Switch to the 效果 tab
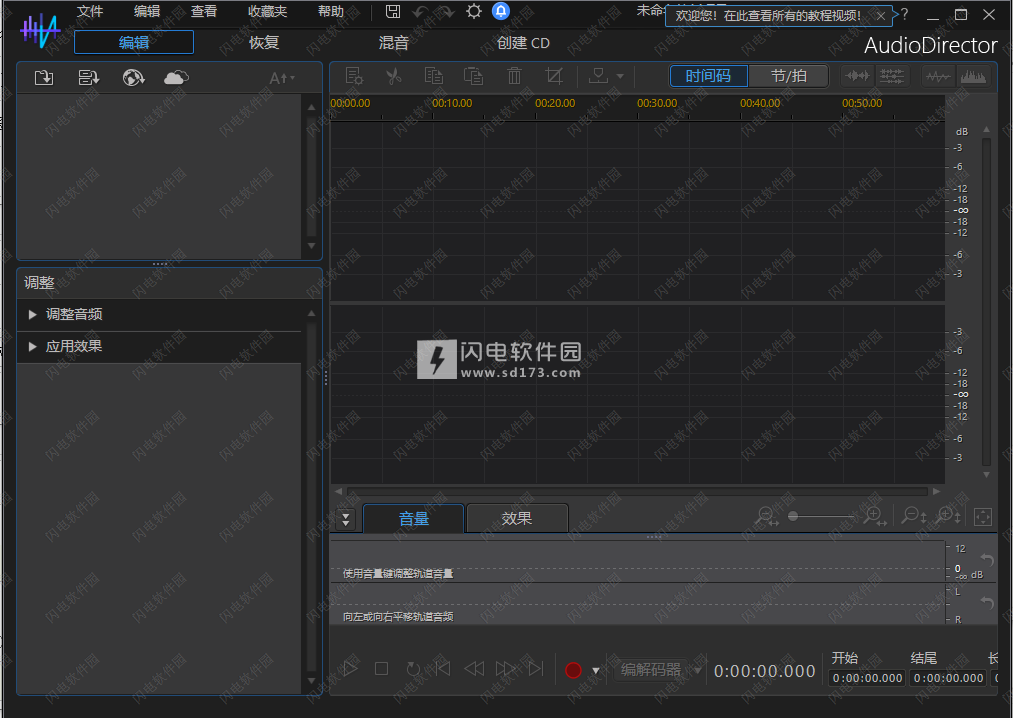 tap(517, 518)
